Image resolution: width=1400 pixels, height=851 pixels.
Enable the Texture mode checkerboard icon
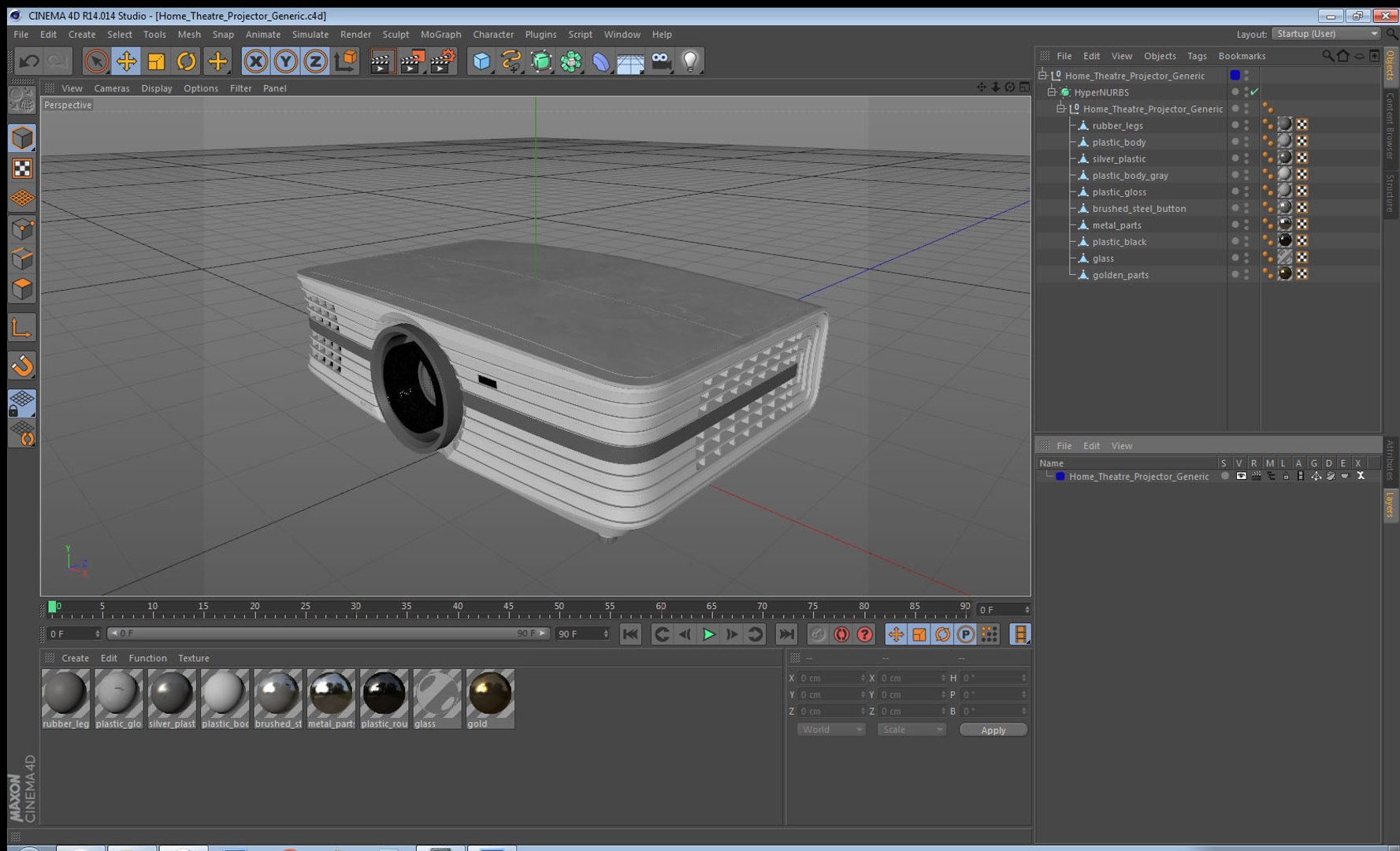click(22, 169)
